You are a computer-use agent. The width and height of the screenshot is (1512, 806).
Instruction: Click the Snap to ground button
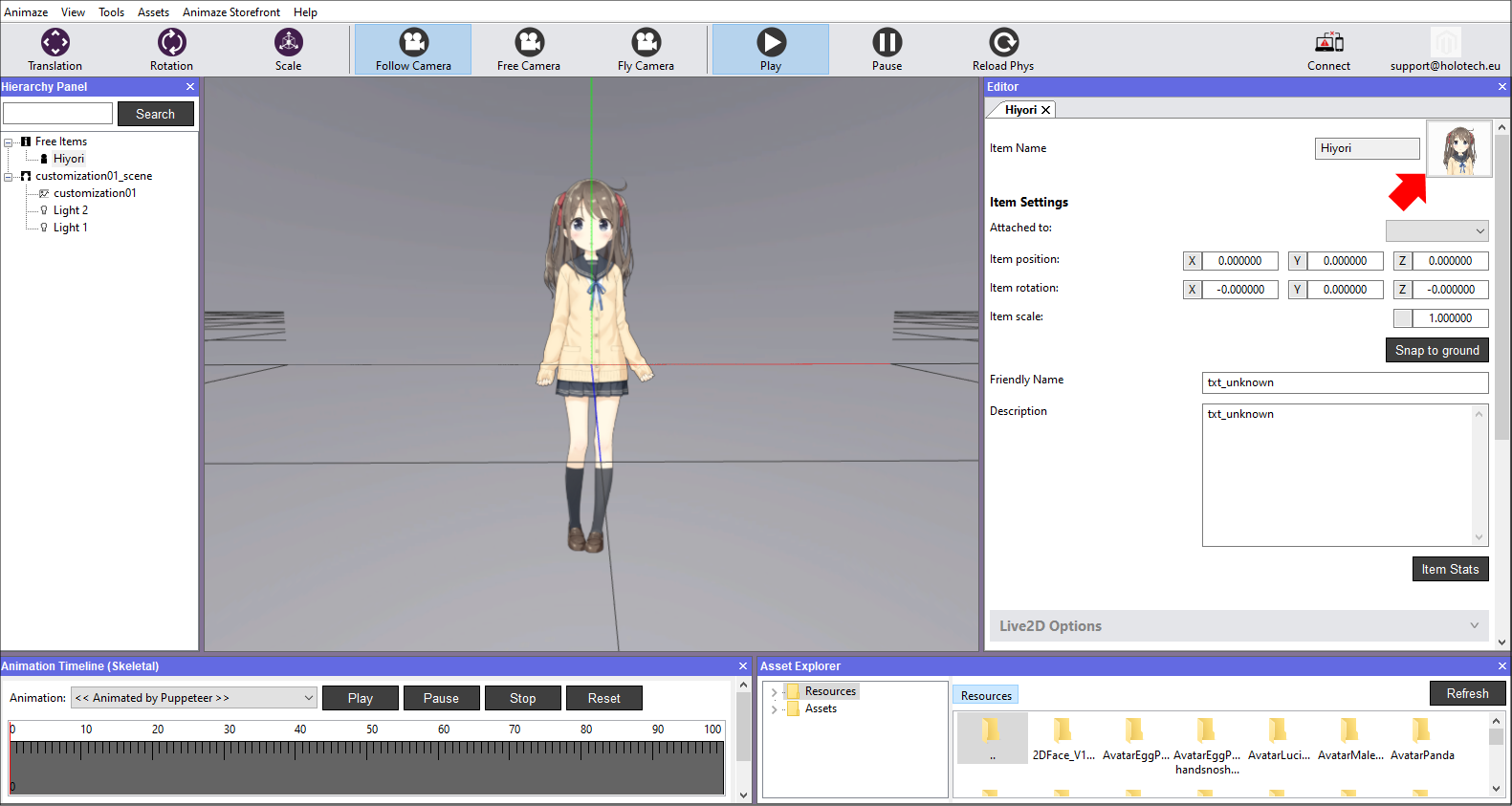(x=1436, y=351)
